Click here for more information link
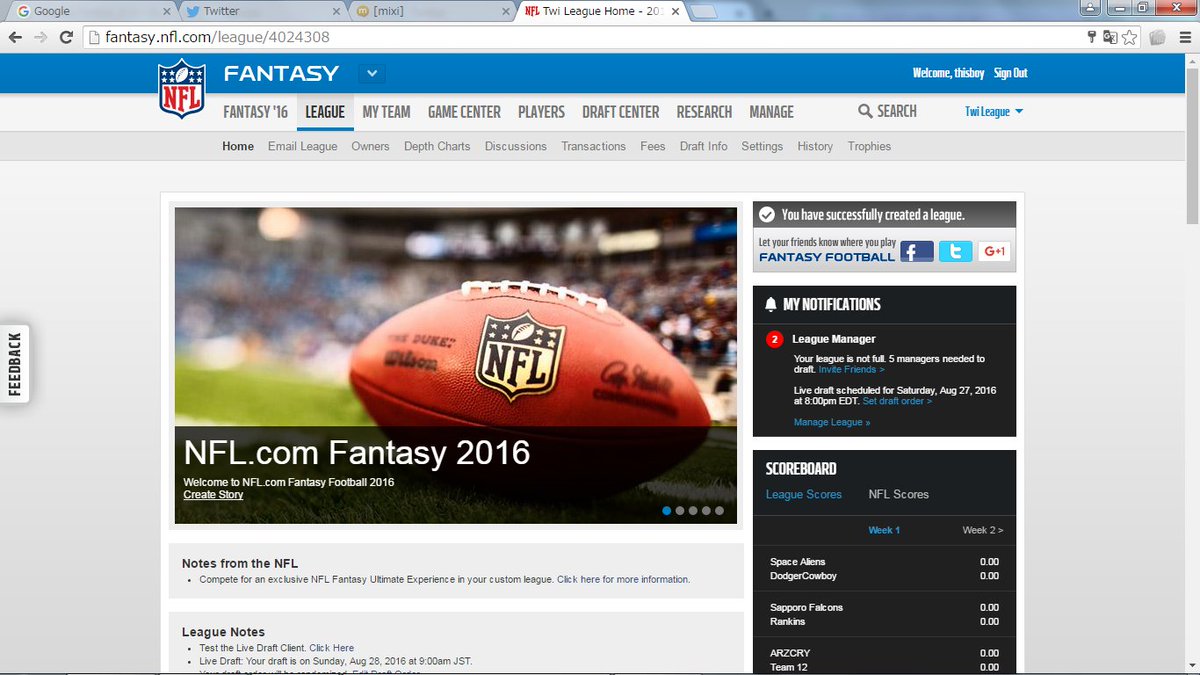1200x675 pixels. pyautogui.click(x=623, y=579)
